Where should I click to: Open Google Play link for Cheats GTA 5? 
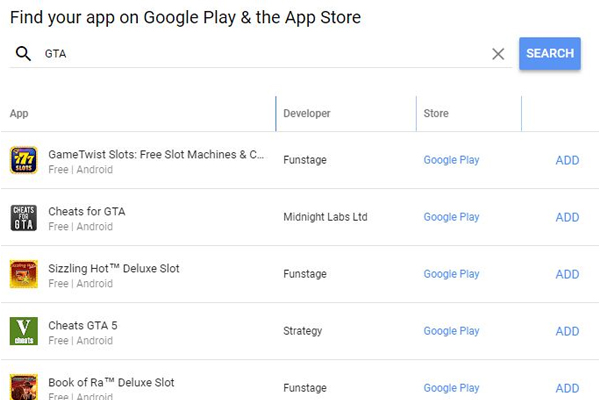(x=451, y=331)
